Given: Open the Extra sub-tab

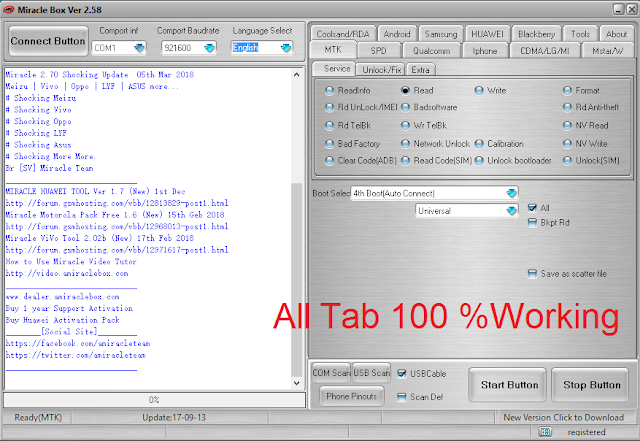Looking at the screenshot, I should (420, 70).
